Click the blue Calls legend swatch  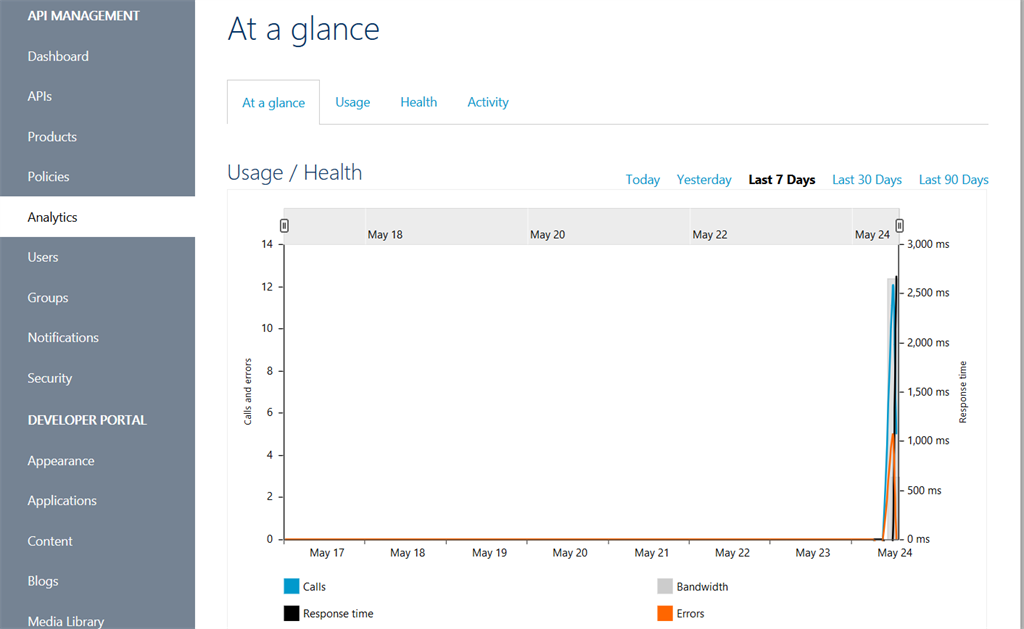coord(292,587)
